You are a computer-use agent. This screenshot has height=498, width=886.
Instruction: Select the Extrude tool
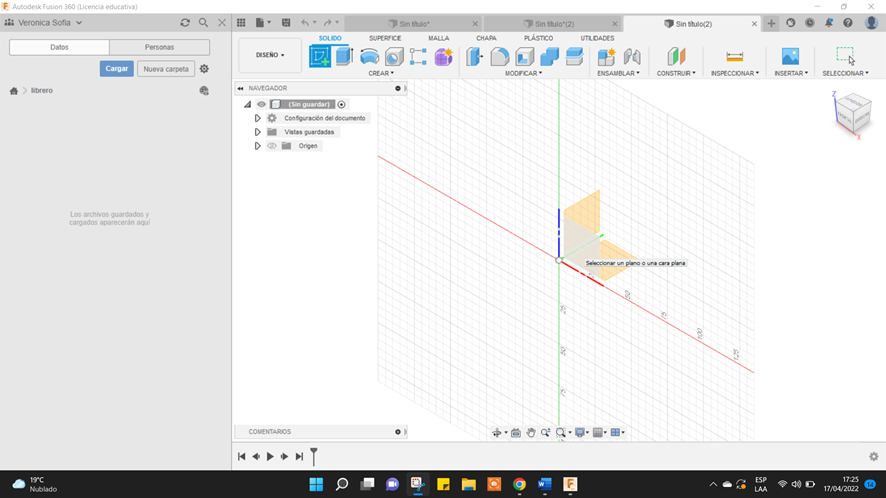(x=344, y=57)
